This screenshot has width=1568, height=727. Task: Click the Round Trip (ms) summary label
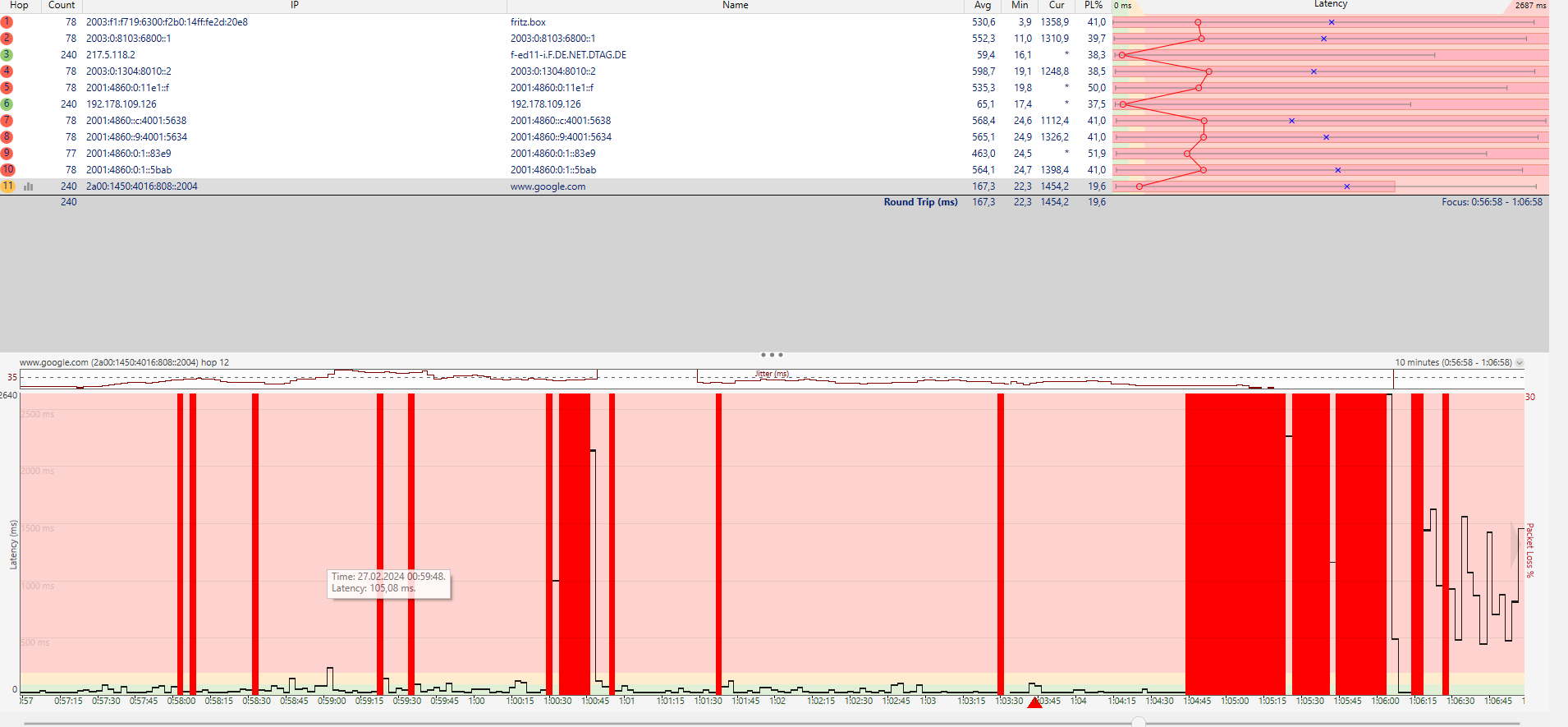click(920, 202)
